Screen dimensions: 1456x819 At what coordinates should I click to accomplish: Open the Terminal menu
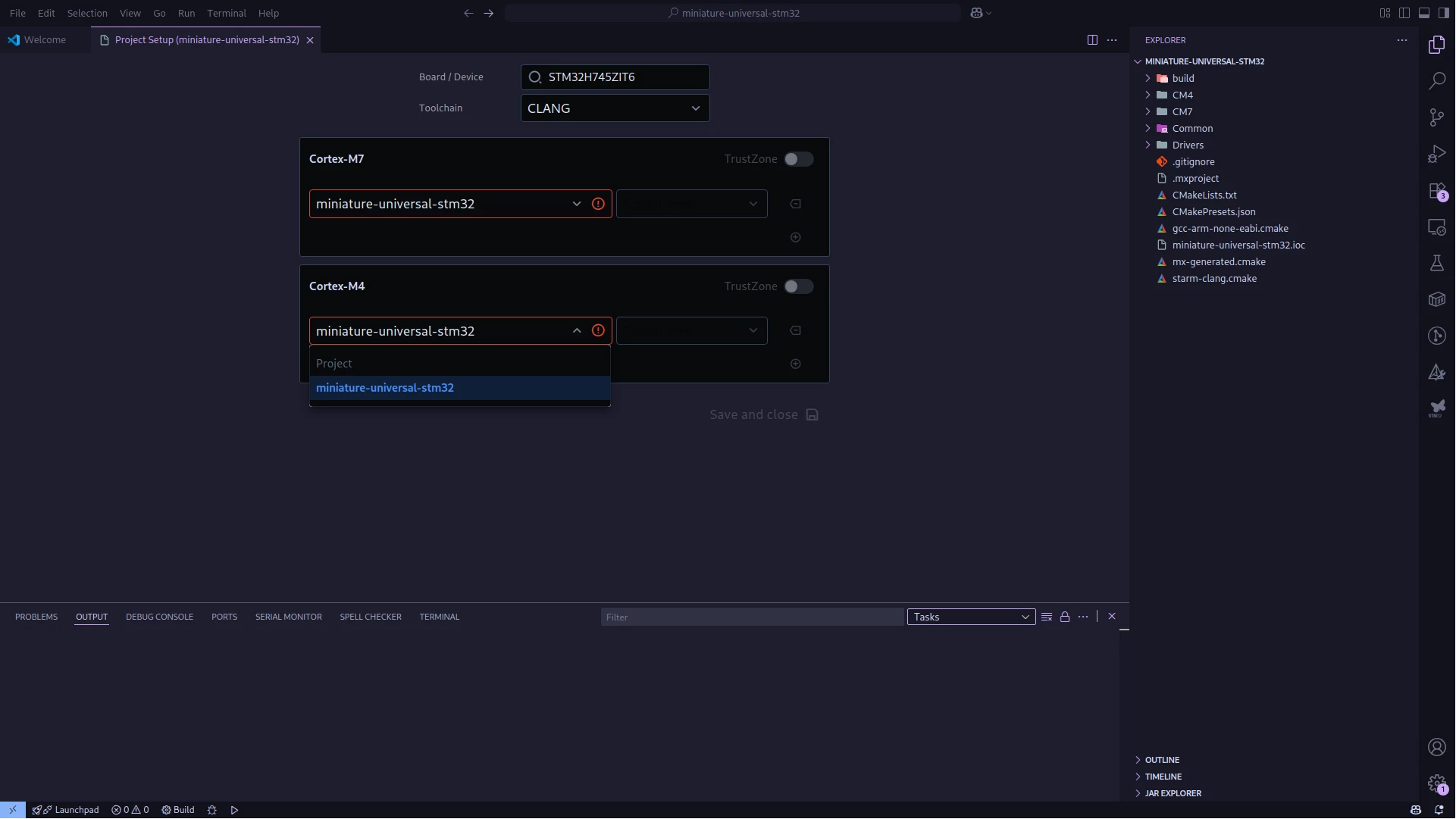pos(227,13)
